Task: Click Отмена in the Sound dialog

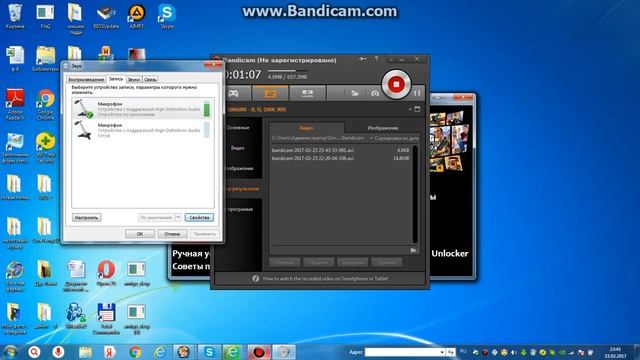Action: click(x=172, y=234)
